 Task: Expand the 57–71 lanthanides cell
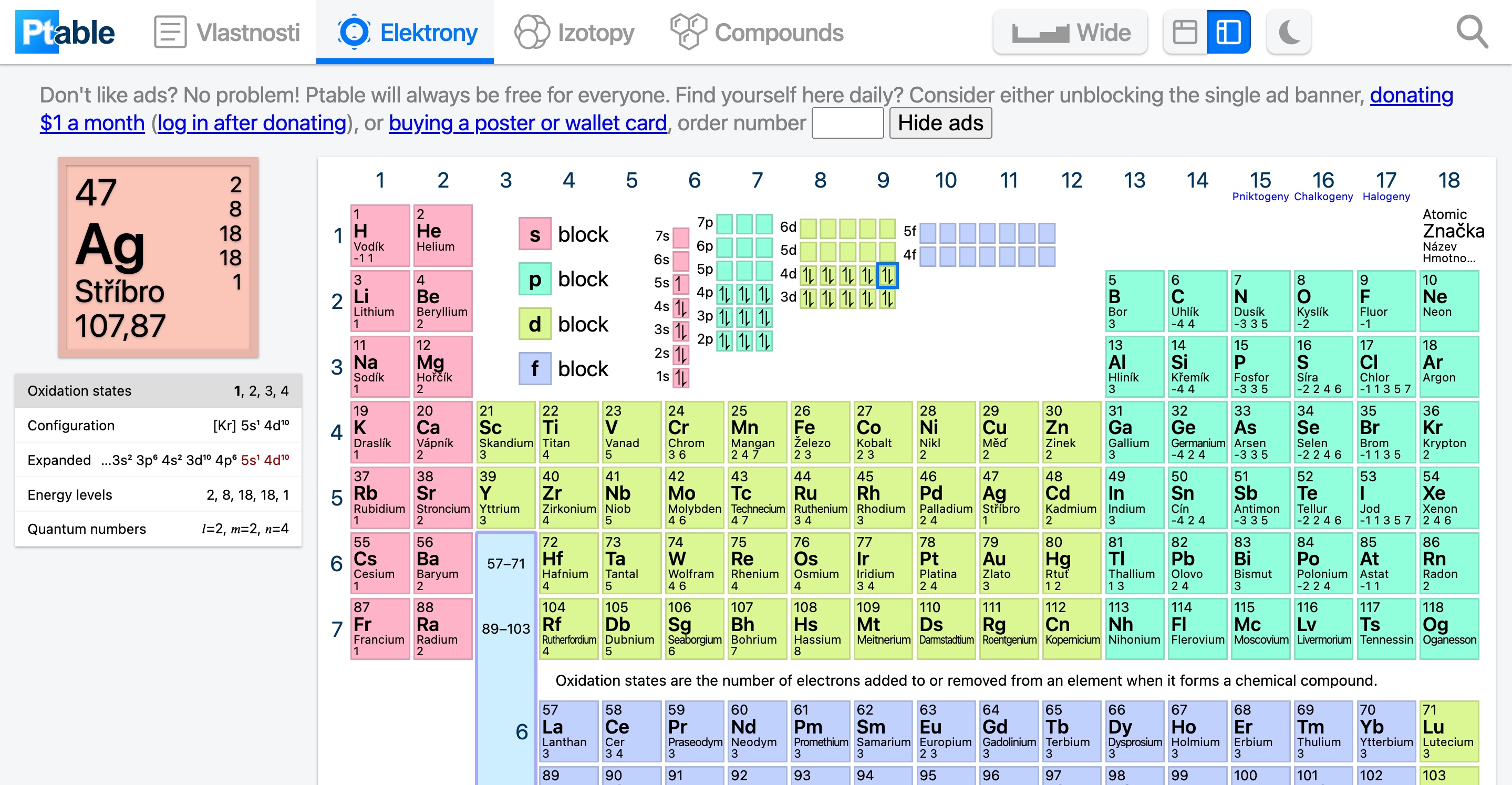[x=505, y=564]
